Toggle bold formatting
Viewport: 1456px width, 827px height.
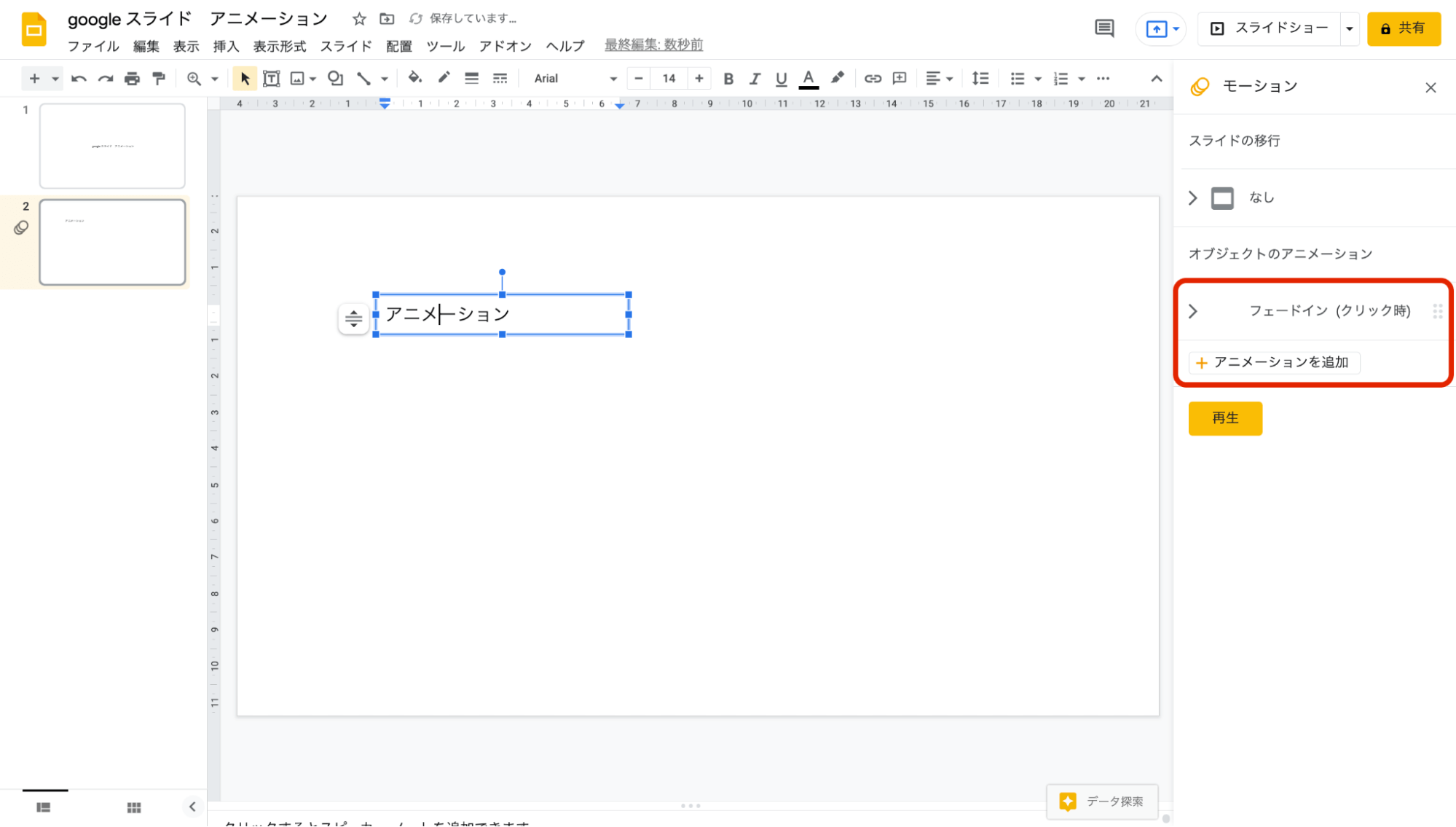click(728, 79)
